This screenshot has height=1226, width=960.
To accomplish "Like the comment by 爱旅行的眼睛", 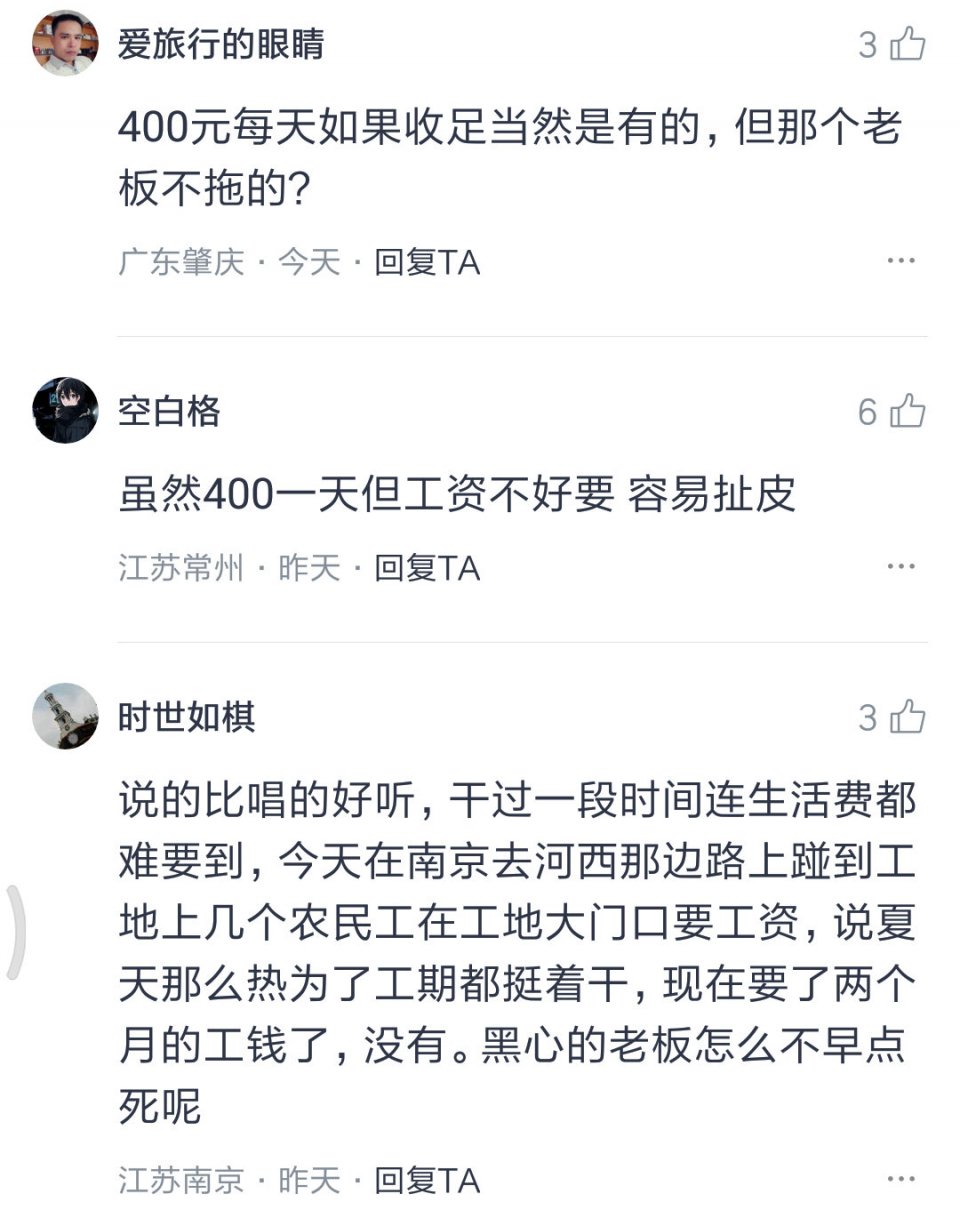I will (x=907, y=45).
